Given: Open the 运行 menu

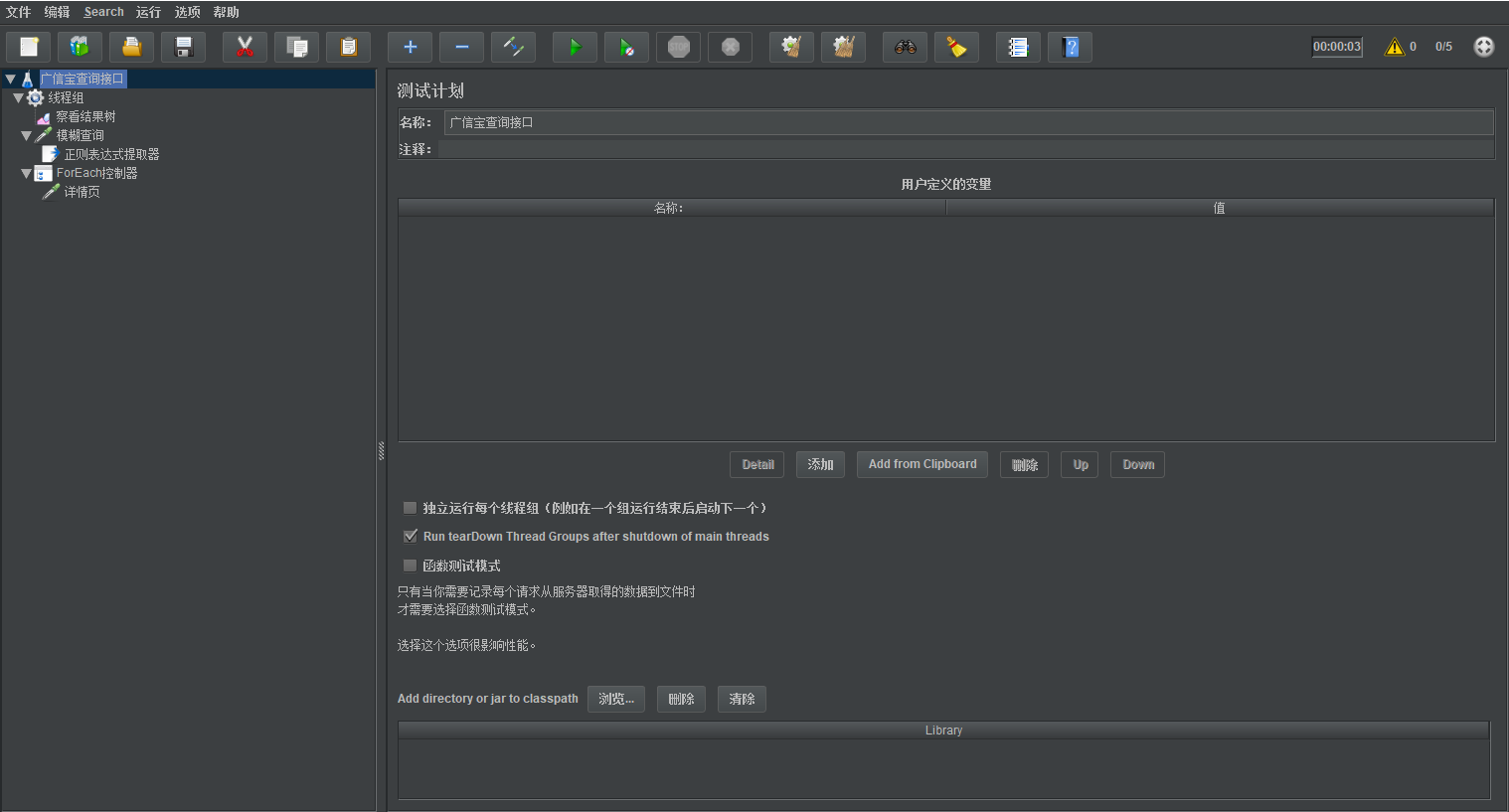Looking at the screenshot, I should click(x=148, y=12).
